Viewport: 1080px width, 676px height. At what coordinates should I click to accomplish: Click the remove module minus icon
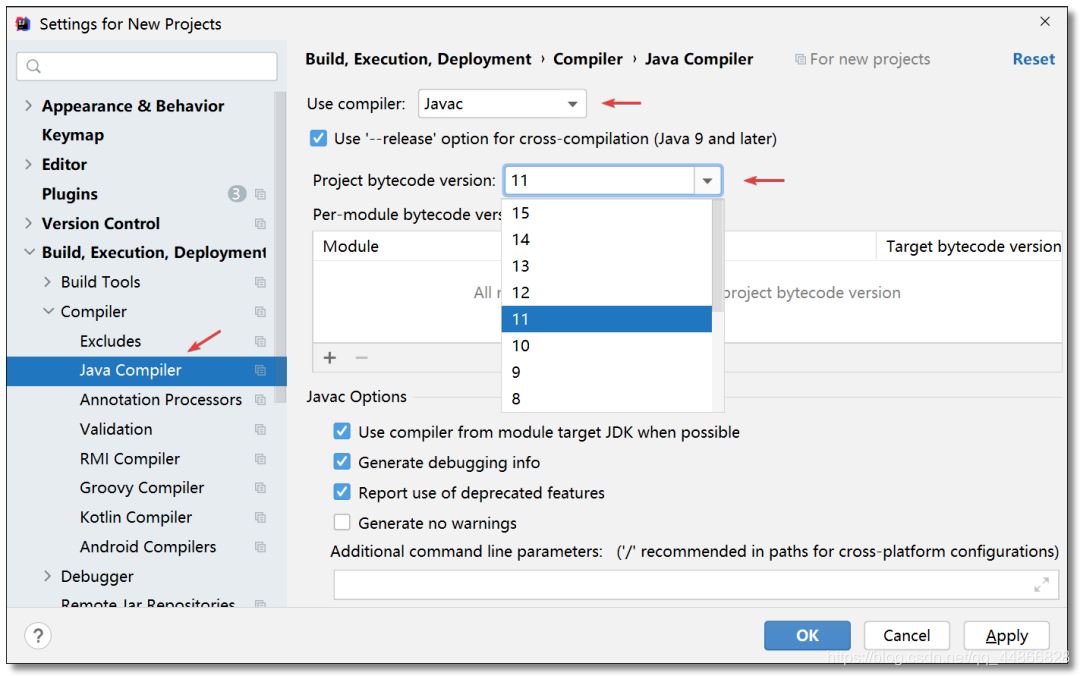point(362,358)
